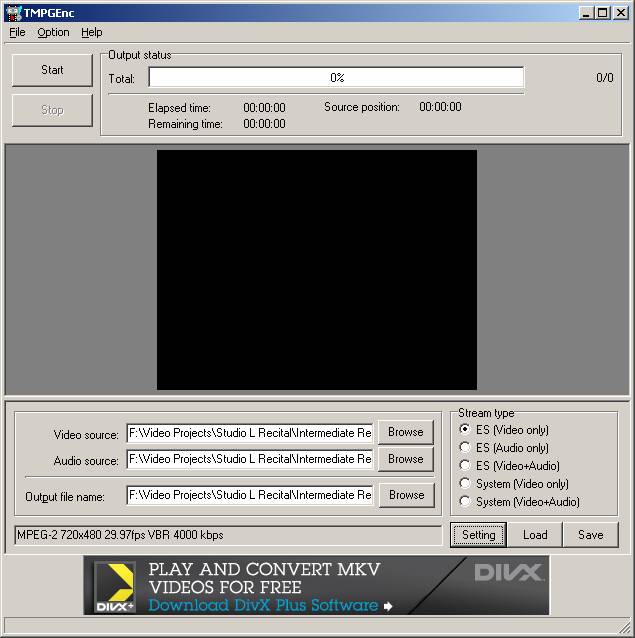Load an encoder settings profile

(x=535, y=535)
